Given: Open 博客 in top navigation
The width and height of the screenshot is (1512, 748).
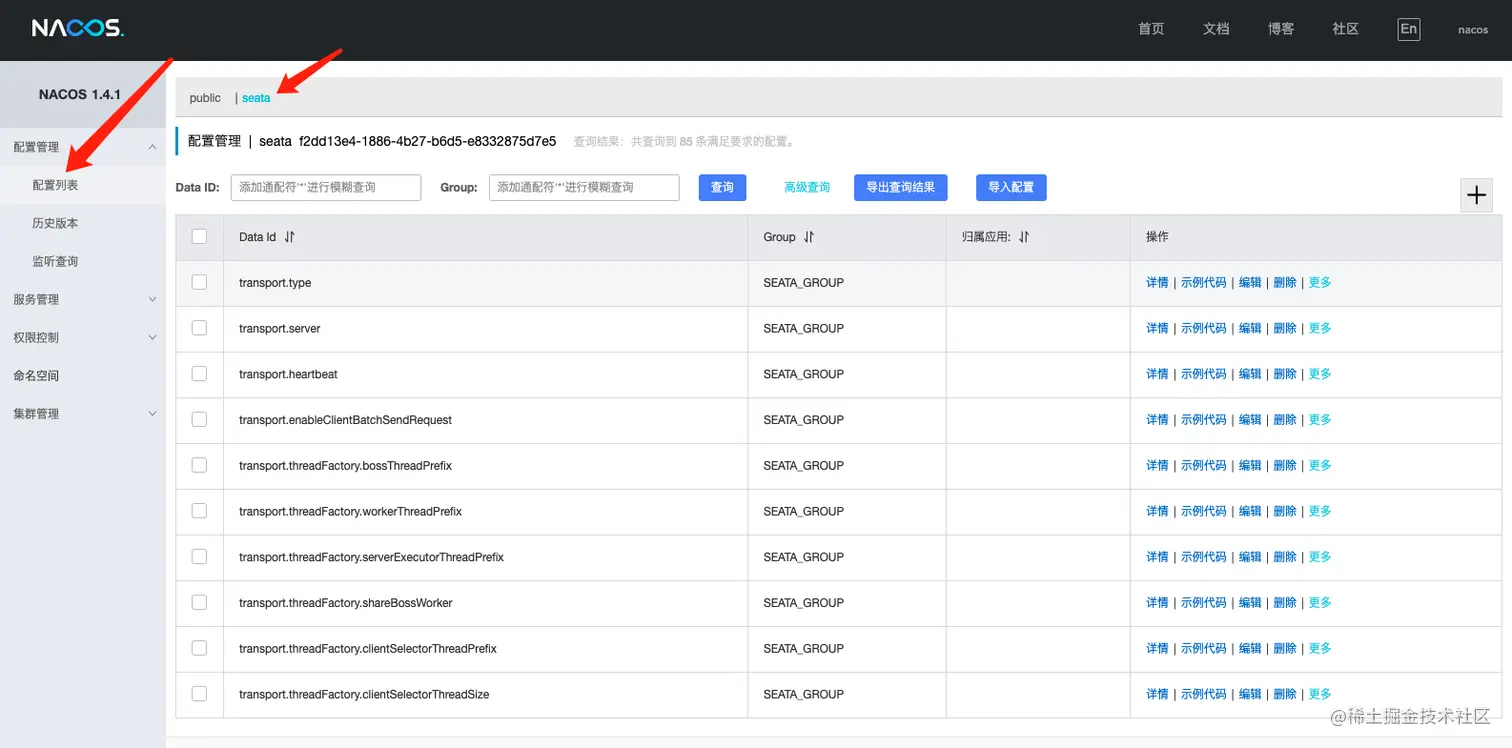Looking at the screenshot, I should pyautogui.click(x=1281, y=29).
